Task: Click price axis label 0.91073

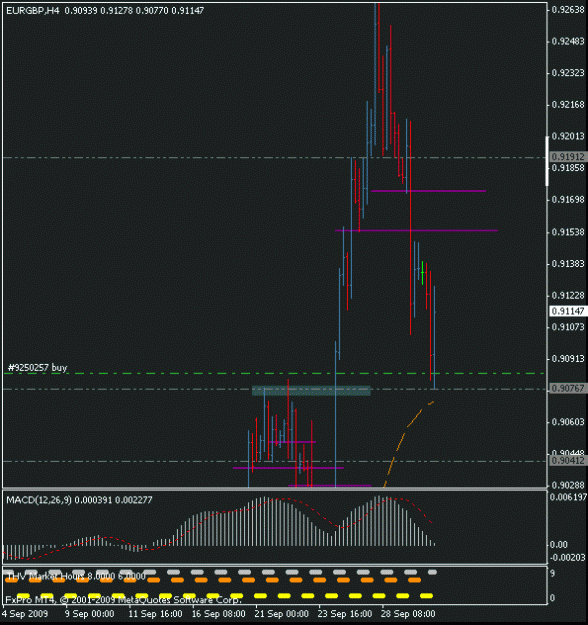Action: tap(568, 327)
